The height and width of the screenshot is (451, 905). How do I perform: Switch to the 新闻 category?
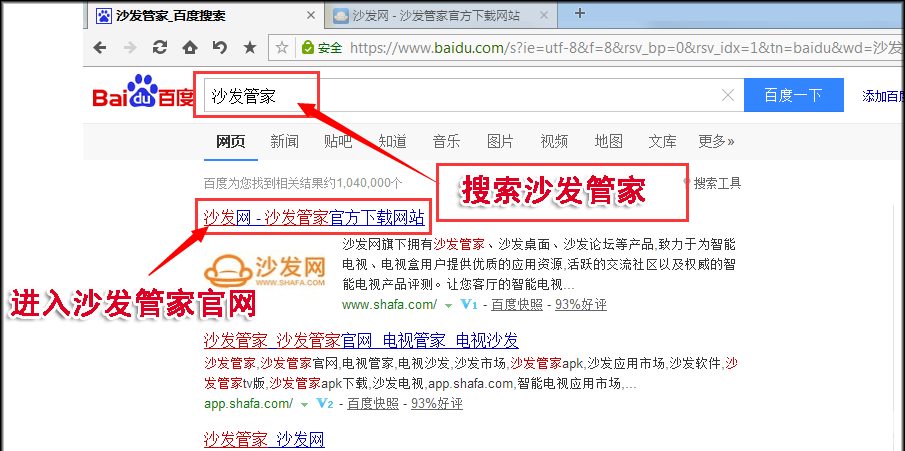(x=285, y=141)
